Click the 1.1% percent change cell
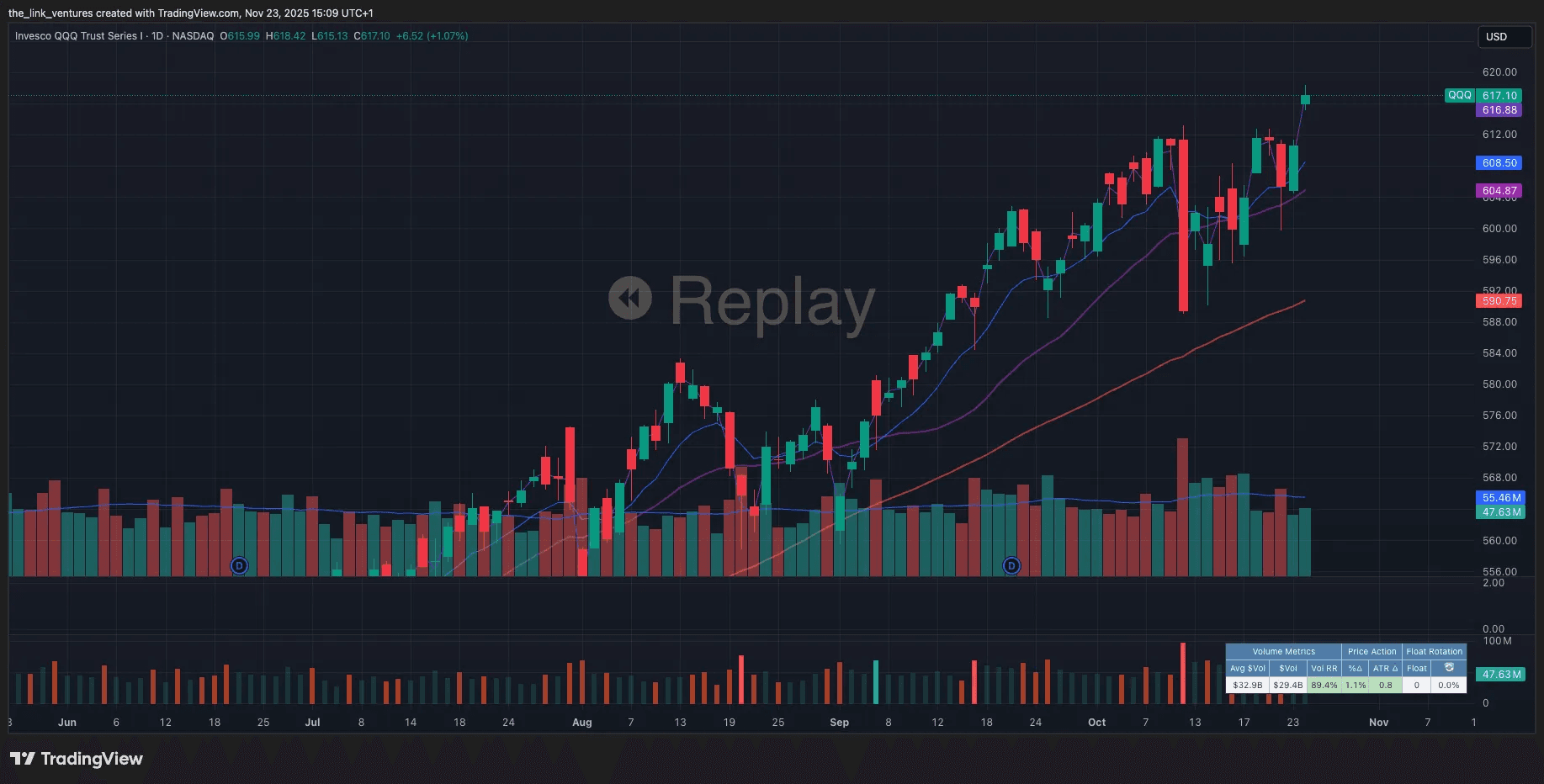The height and width of the screenshot is (784, 1544). (x=1356, y=686)
